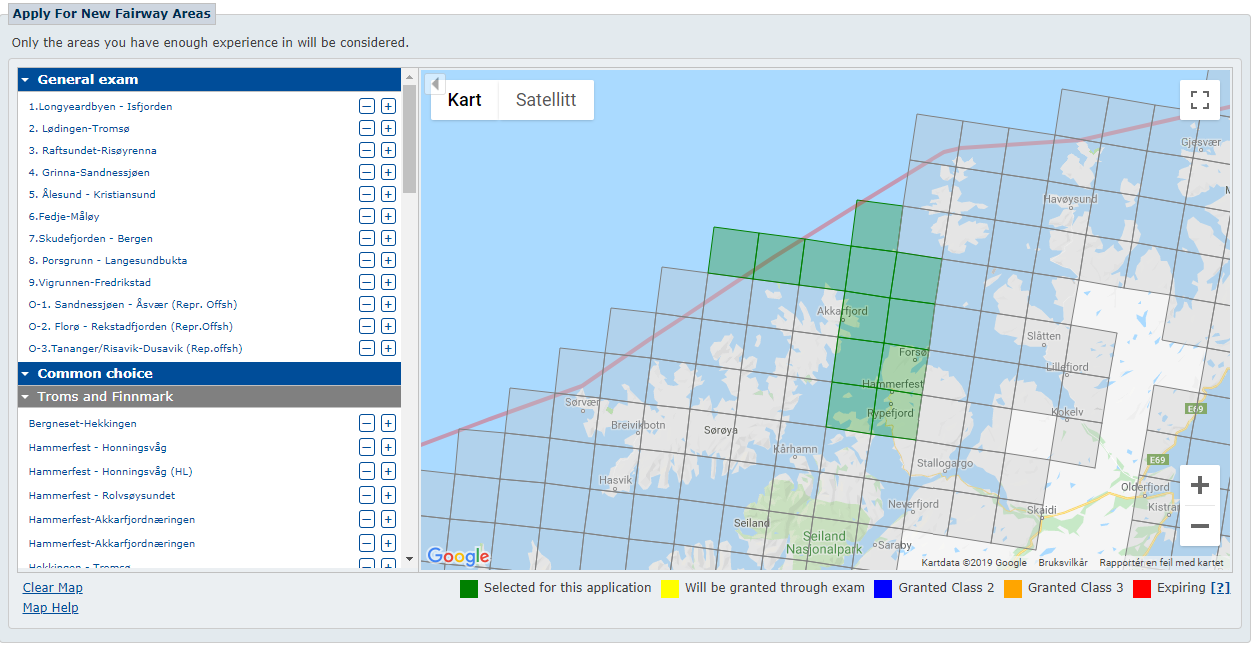Toggle fullscreen map view
The image size is (1252, 645).
[1200, 100]
